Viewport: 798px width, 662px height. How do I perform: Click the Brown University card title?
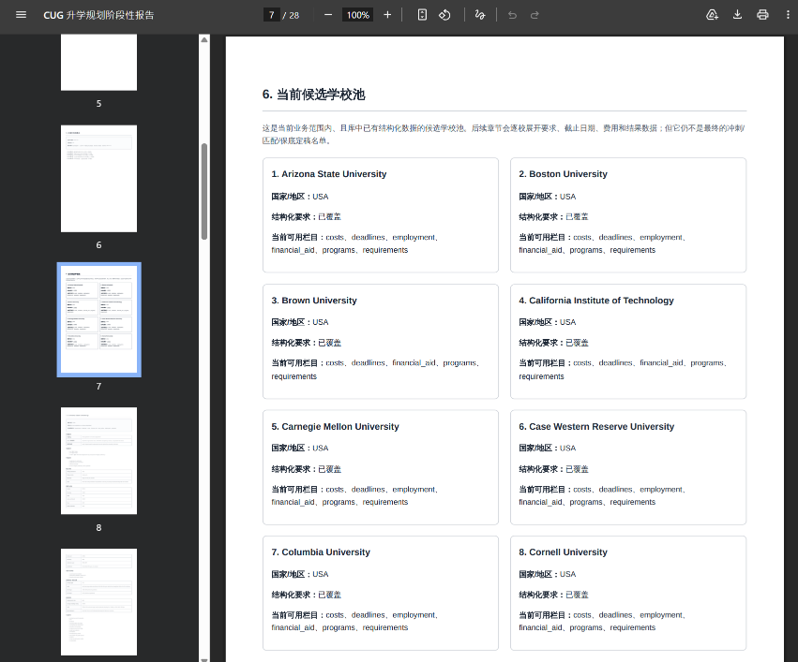(x=314, y=300)
